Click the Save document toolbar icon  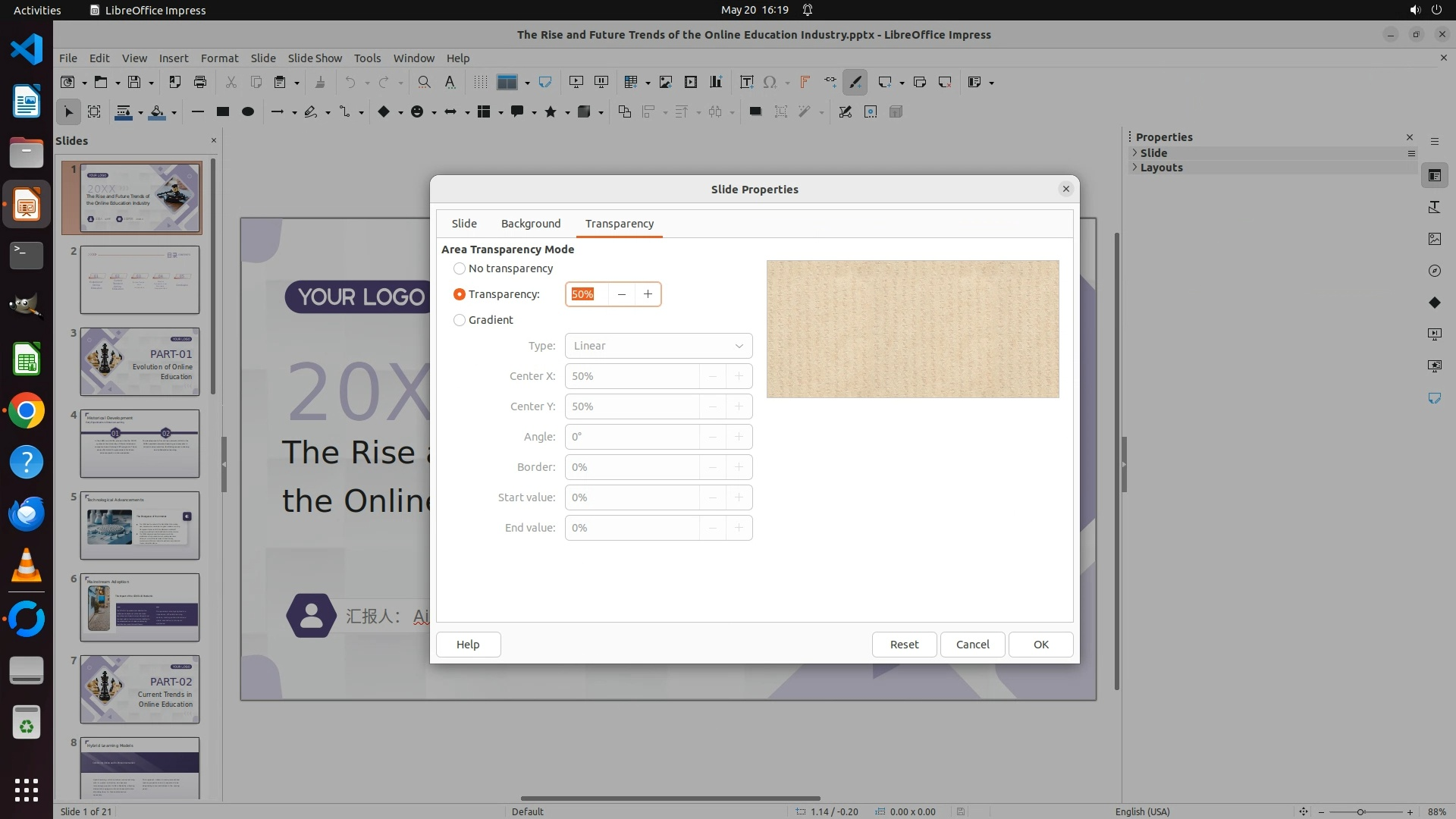tap(134, 82)
